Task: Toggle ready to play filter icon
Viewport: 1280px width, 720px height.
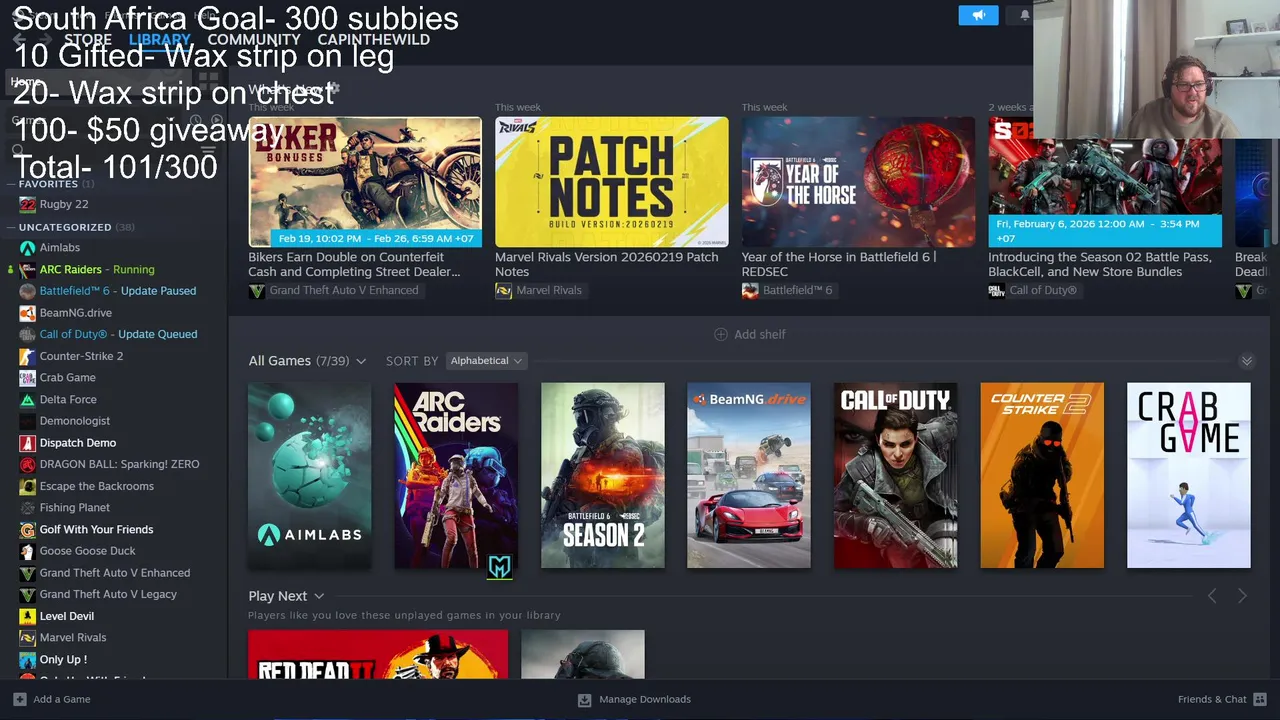Action: (x=216, y=120)
